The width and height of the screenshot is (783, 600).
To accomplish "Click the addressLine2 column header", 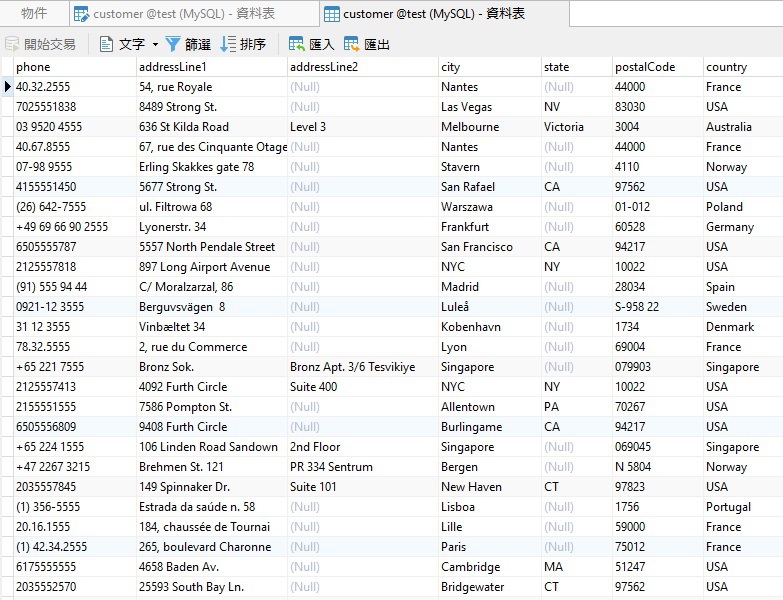I will click(x=363, y=67).
